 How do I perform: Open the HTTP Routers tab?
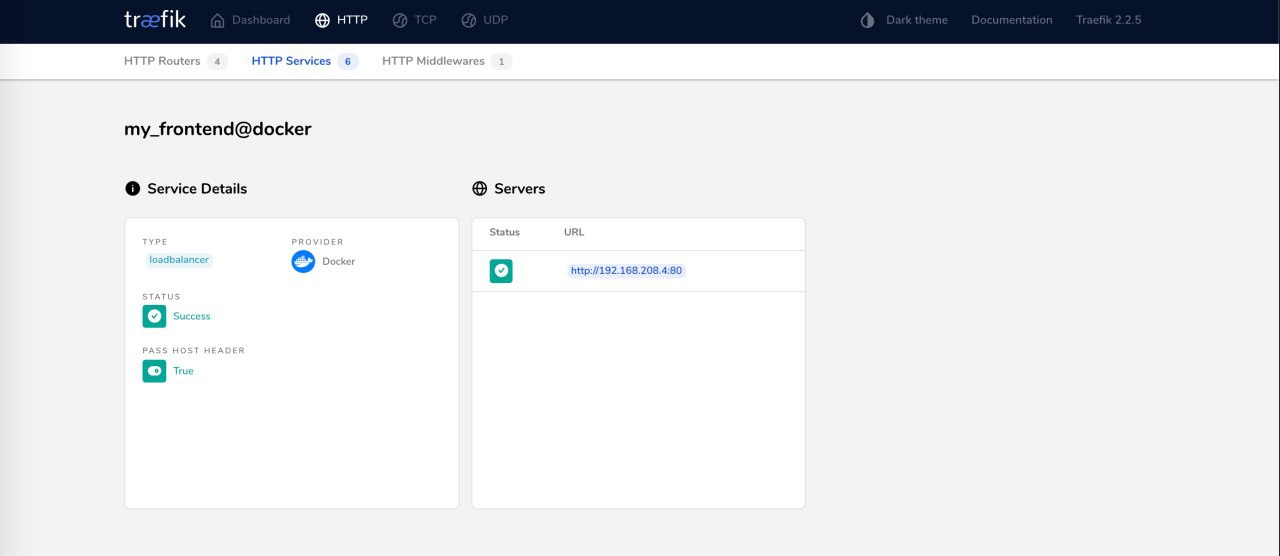(176, 61)
